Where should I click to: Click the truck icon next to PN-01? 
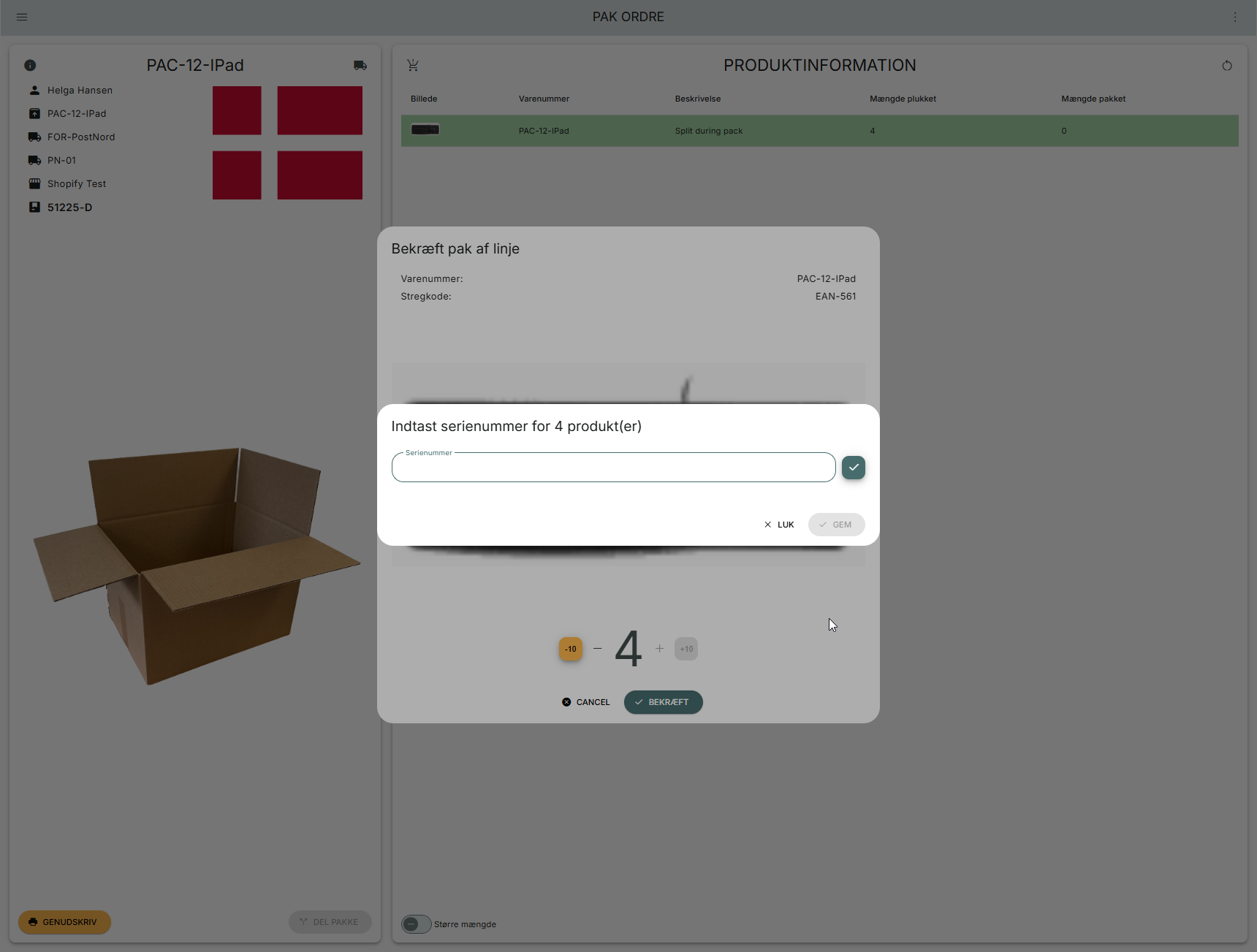click(x=34, y=160)
